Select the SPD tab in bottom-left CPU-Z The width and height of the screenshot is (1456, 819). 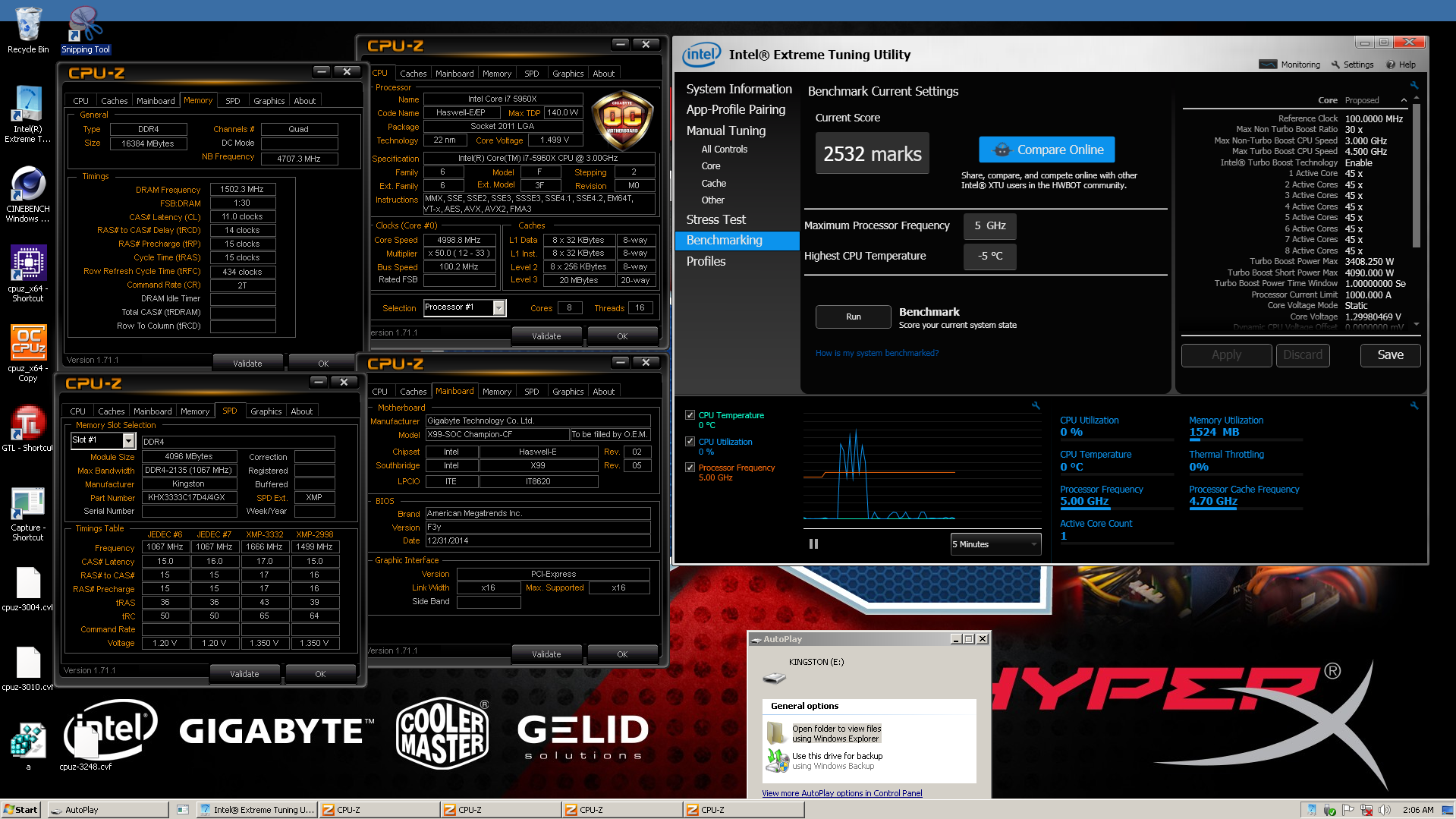[229, 411]
